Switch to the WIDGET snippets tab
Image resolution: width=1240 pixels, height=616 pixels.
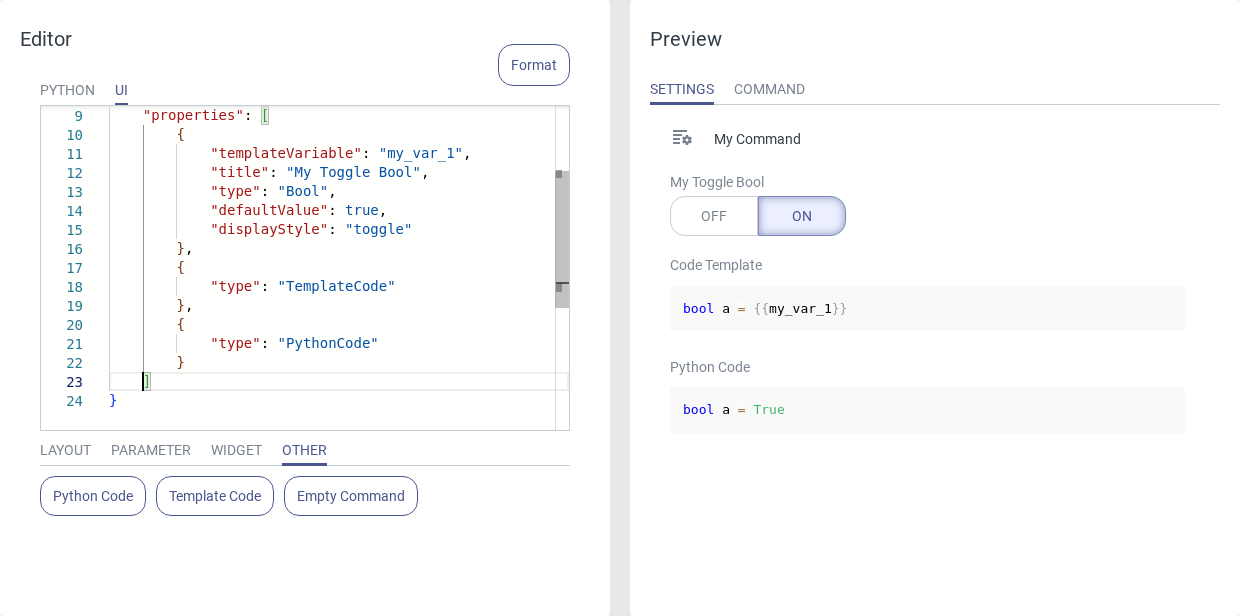point(236,450)
